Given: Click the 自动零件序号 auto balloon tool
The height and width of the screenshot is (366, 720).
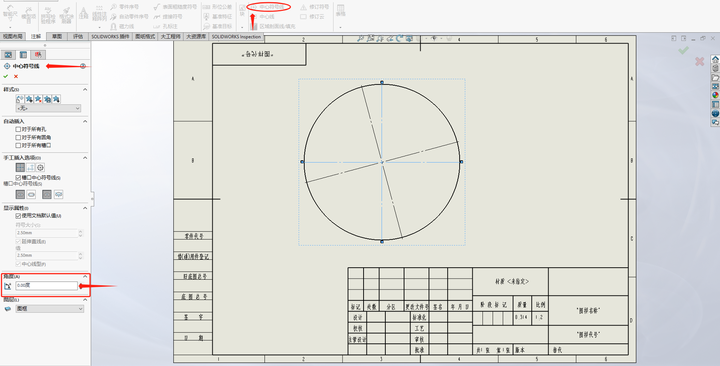Looking at the screenshot, I should [x=129, y=17].
